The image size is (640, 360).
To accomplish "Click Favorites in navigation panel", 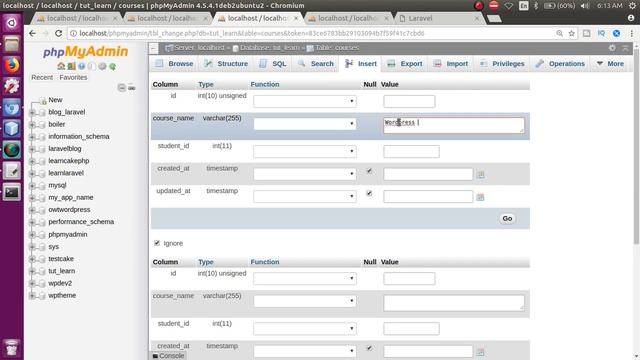I will click(73, 77).
